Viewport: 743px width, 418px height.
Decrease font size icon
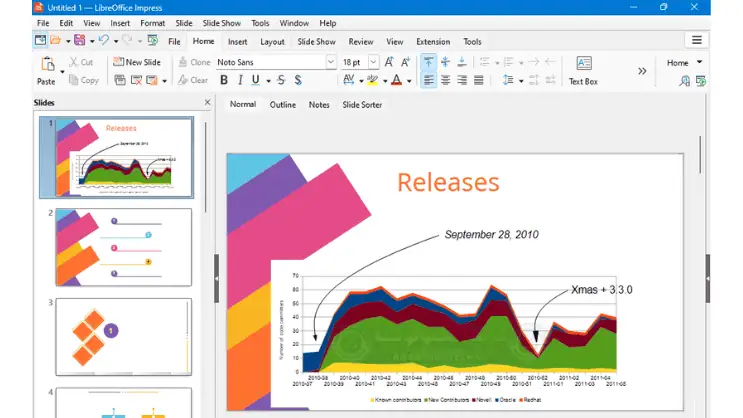(x=405, y=62)
